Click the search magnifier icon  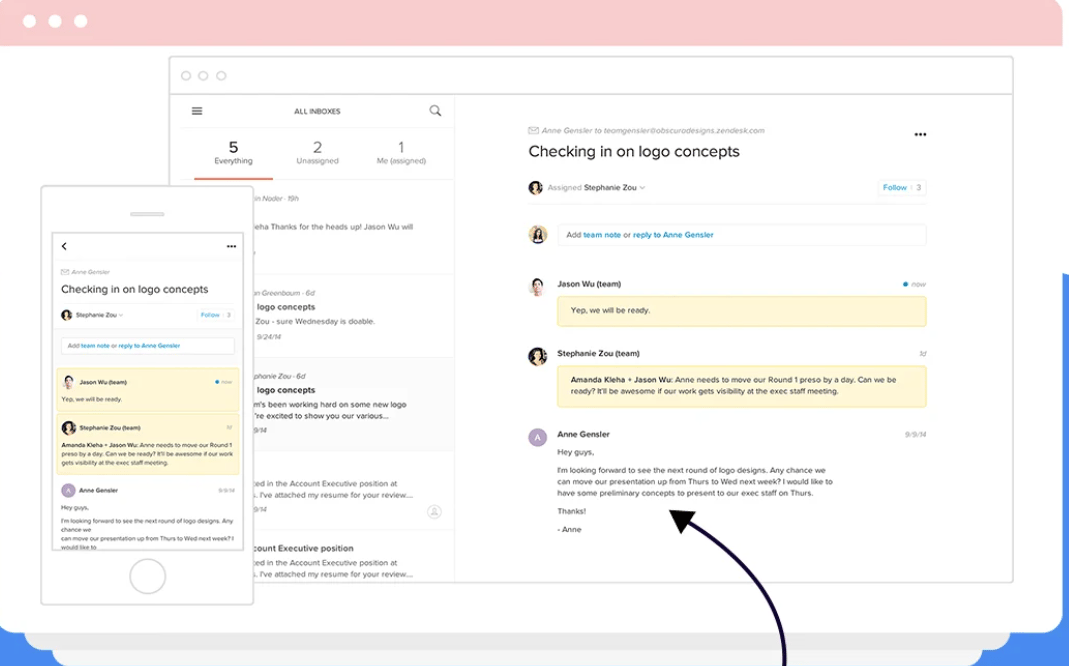[x=435, y=110]
